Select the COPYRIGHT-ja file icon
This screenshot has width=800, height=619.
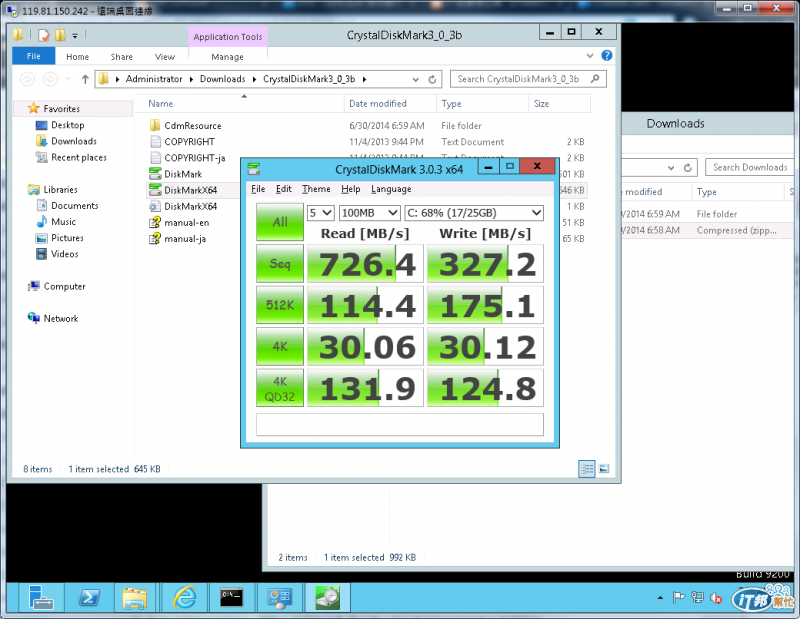tap(155, 158)
